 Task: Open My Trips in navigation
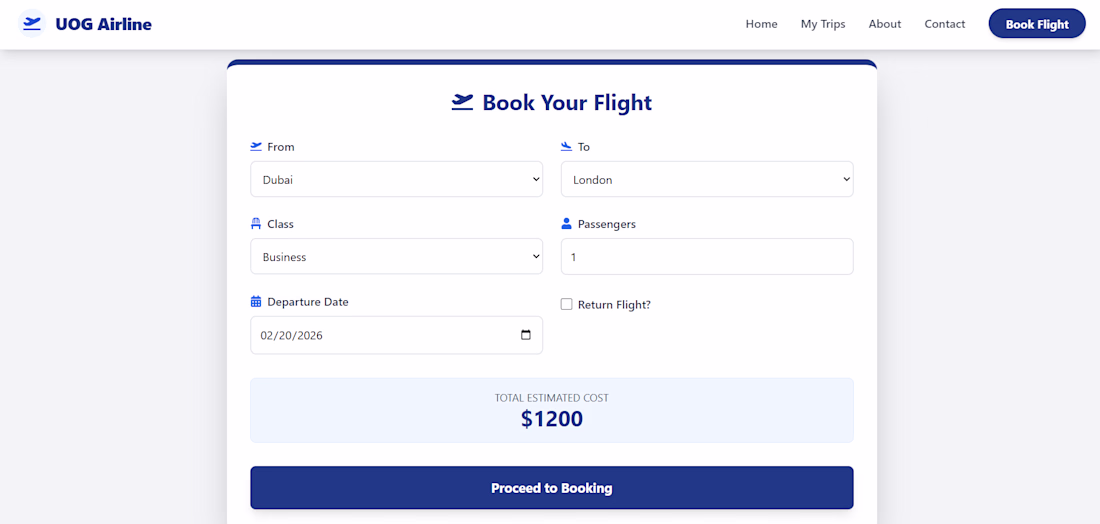823,24
